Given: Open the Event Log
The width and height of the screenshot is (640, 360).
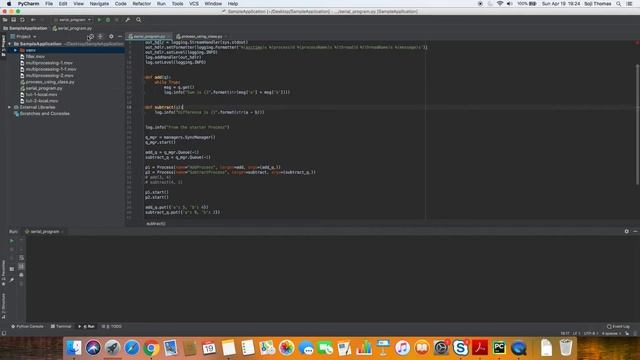Looking at the screenshot, I should (618, 327).
